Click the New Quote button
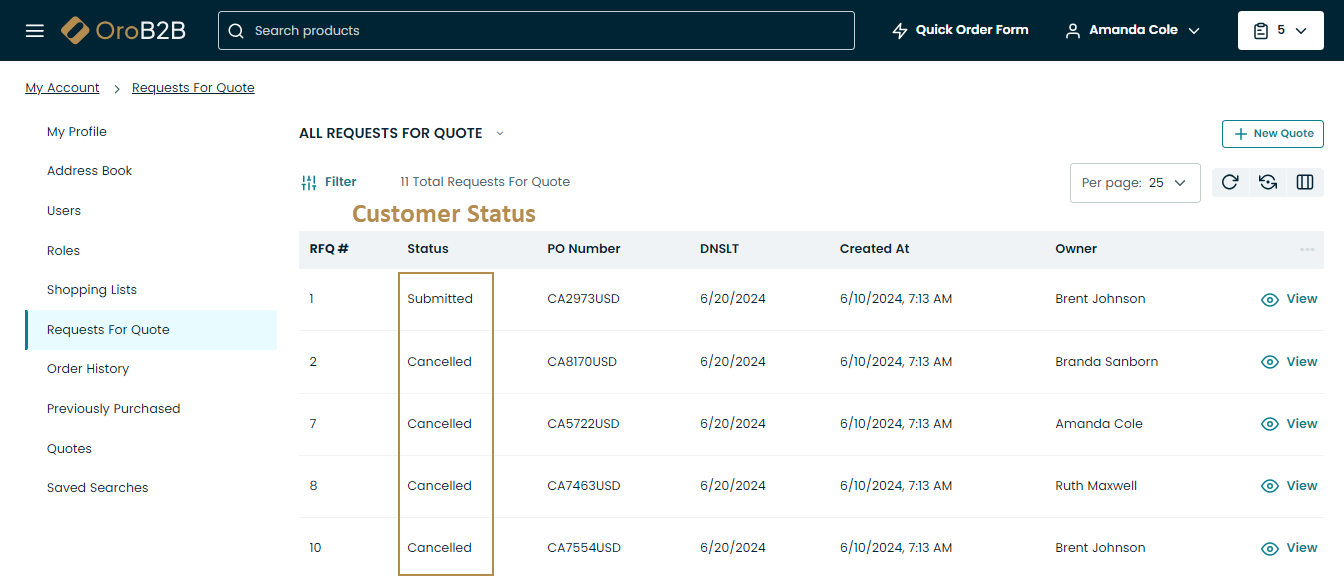This screenshot has width=1344, height=576. [x=1272, y=134]
